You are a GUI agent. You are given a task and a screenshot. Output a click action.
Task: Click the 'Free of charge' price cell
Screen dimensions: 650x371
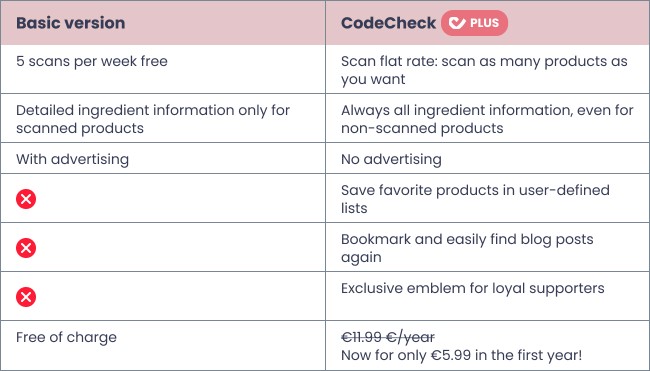[x=66, y=337]
